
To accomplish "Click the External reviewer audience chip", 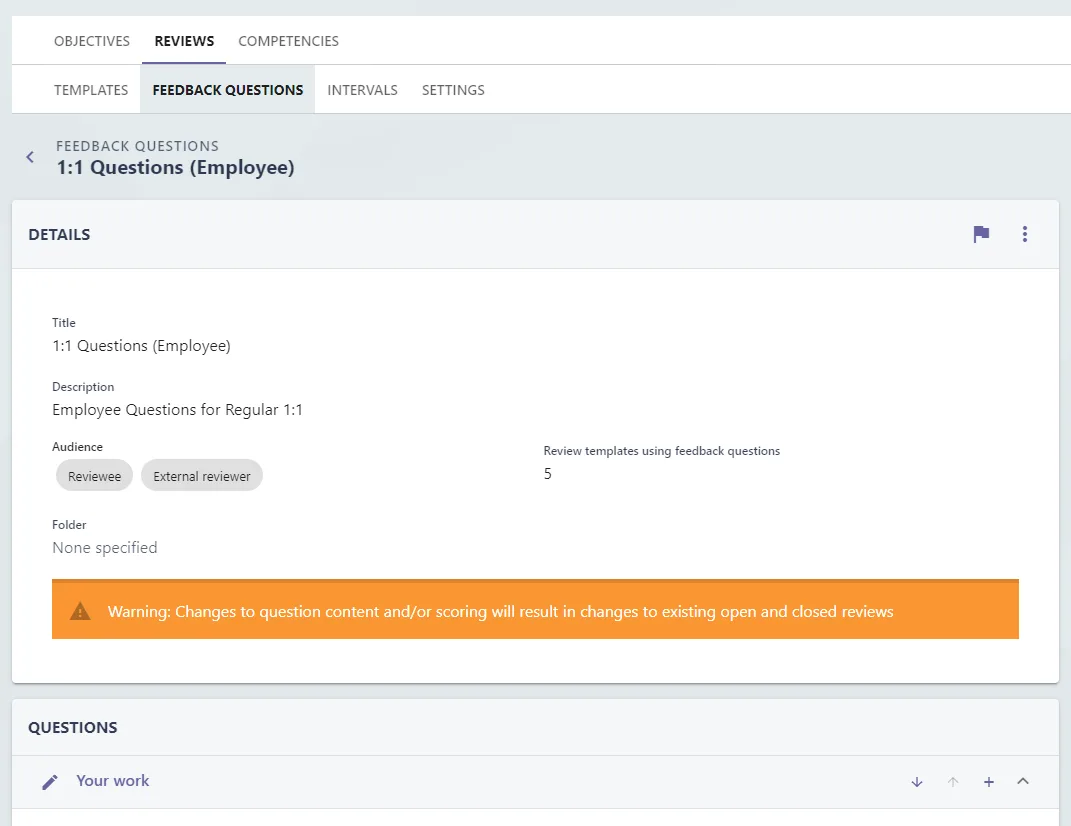I will coord(201,476).
